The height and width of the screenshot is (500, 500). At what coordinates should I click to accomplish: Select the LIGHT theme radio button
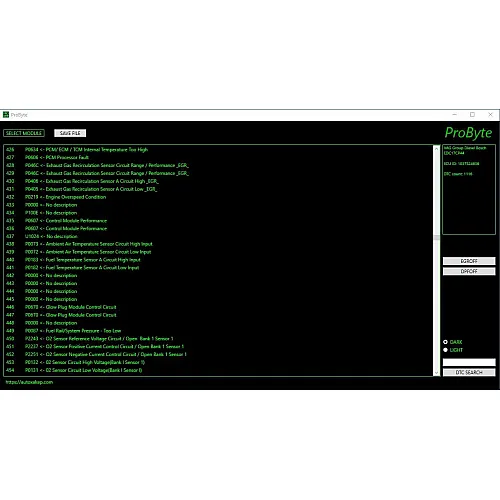(445, 350)
